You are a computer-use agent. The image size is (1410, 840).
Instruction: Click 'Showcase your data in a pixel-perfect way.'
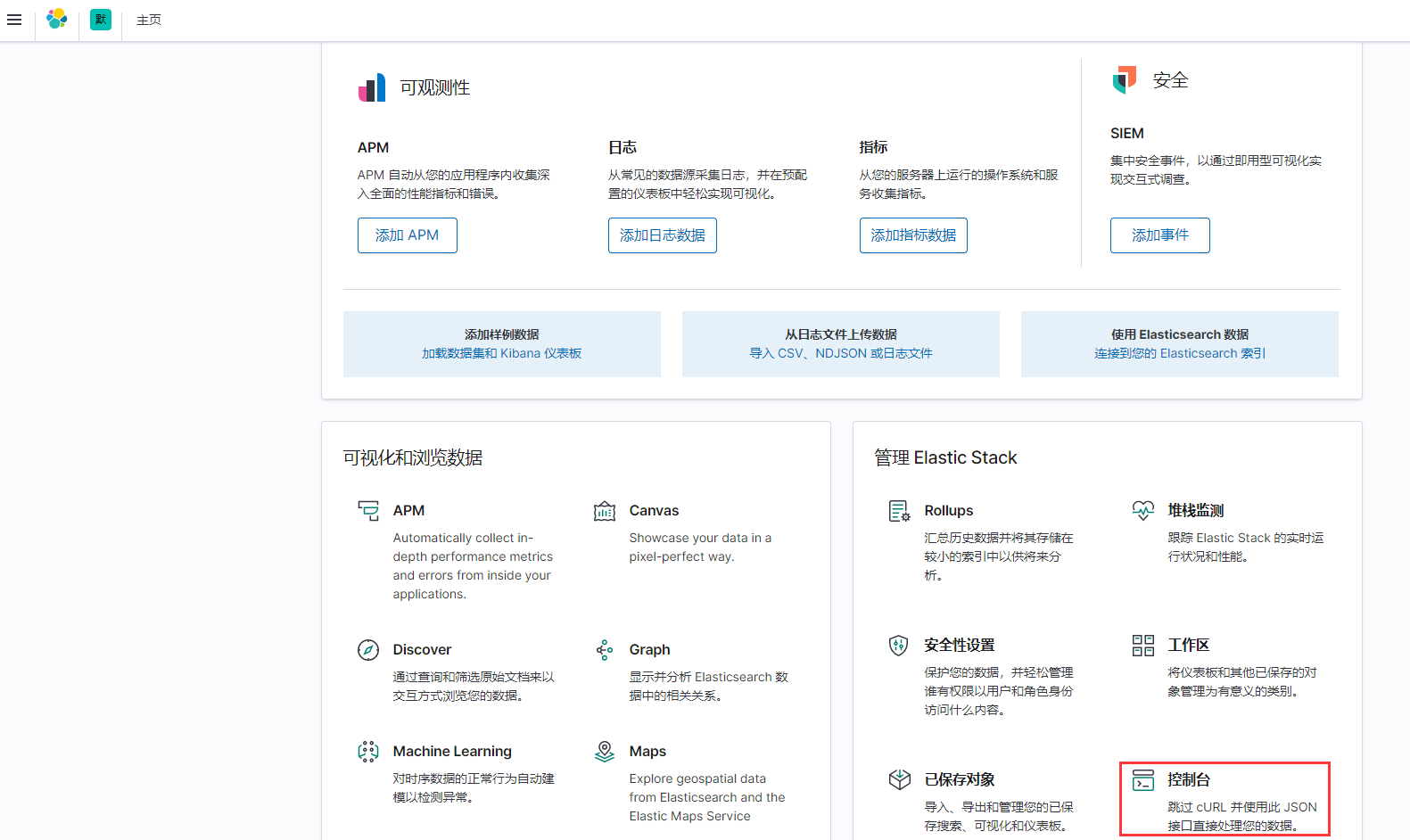[x=700, y=548]
